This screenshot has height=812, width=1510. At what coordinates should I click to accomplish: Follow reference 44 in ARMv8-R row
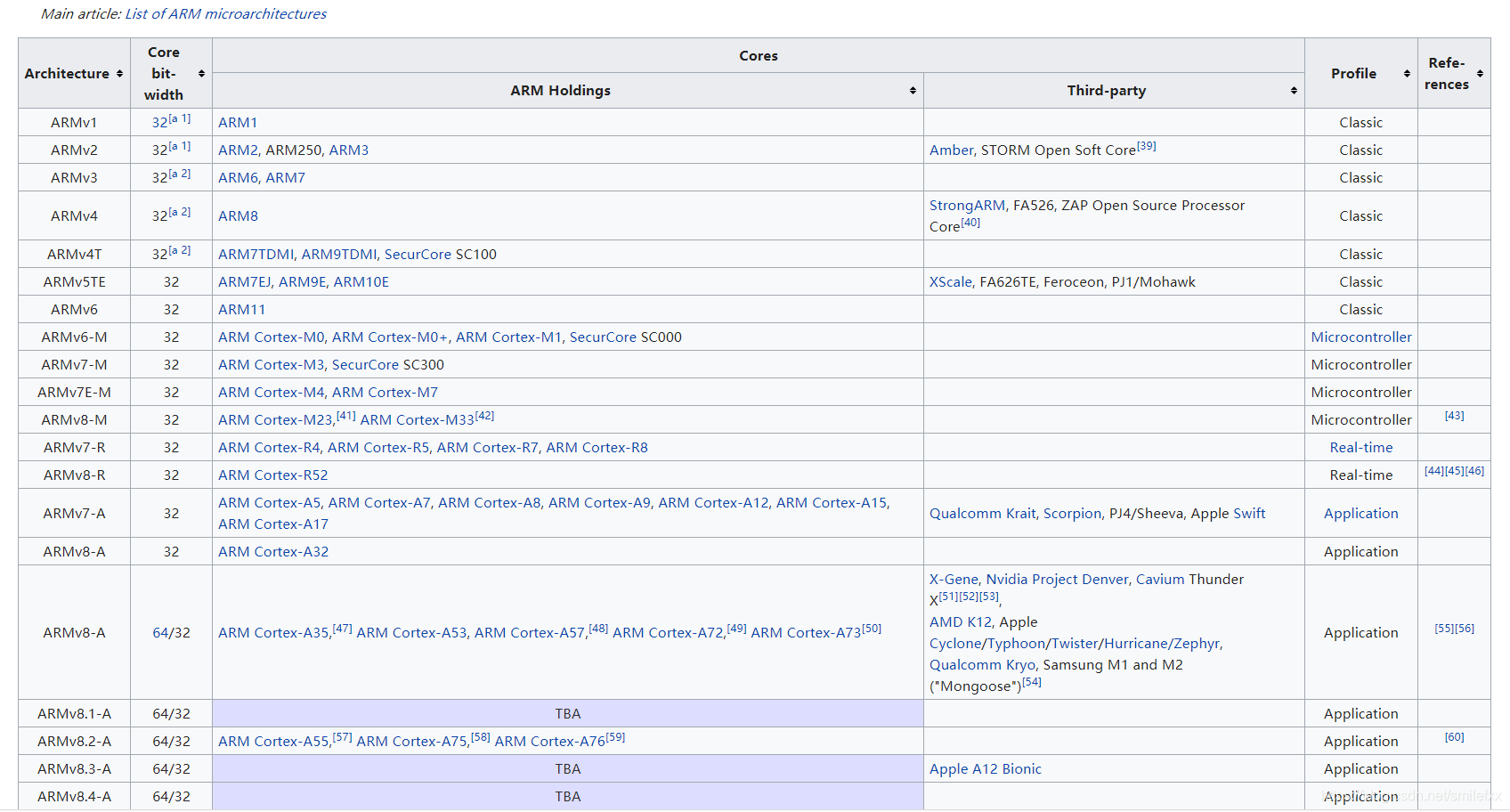1434,471
